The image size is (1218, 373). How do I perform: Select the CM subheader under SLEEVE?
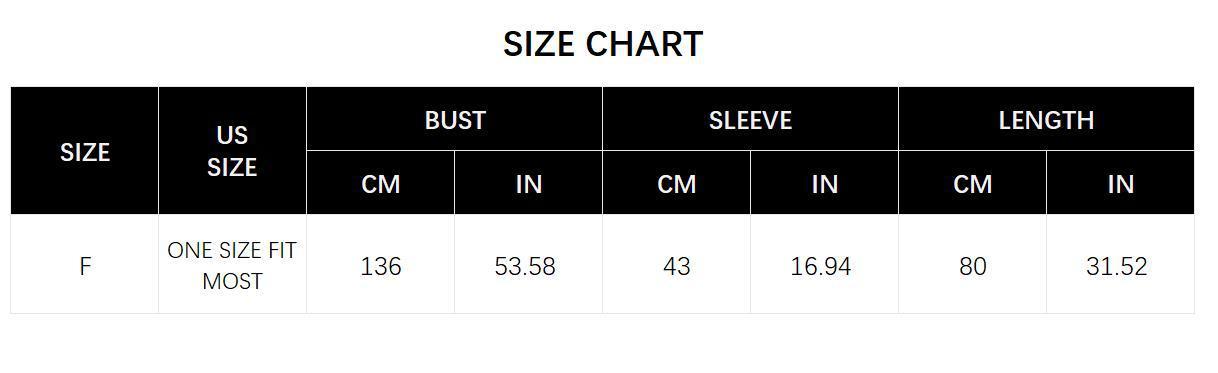[677, 183]
